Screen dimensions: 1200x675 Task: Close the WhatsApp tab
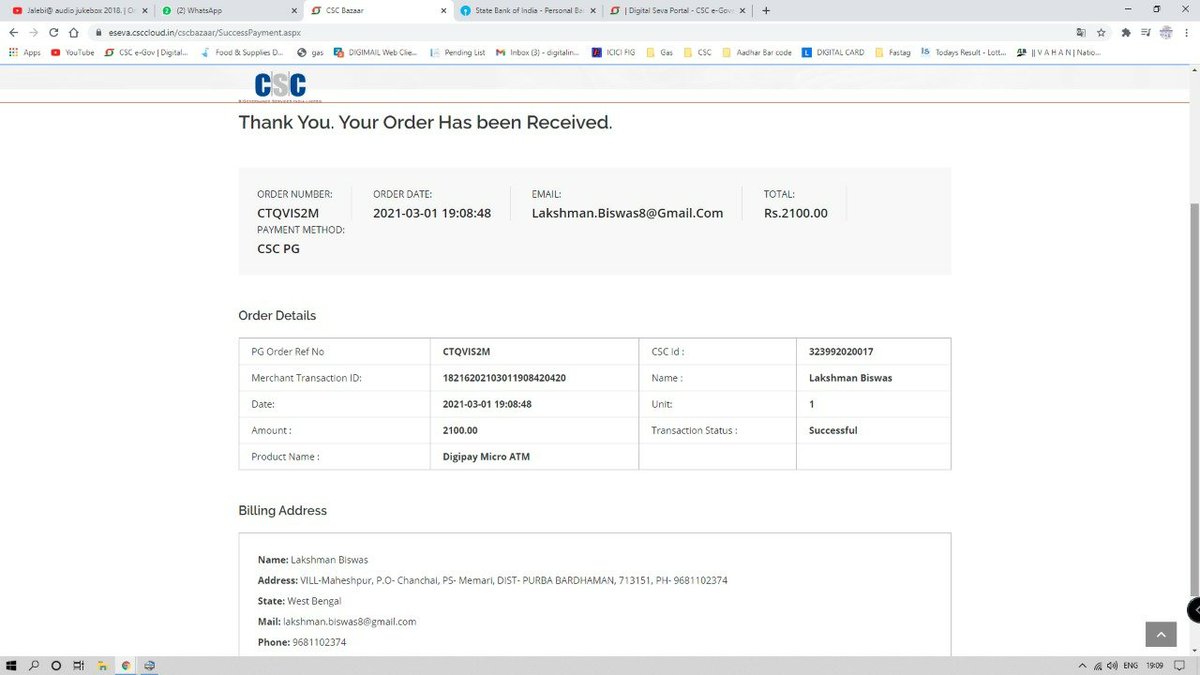click(x=293, y=10)
